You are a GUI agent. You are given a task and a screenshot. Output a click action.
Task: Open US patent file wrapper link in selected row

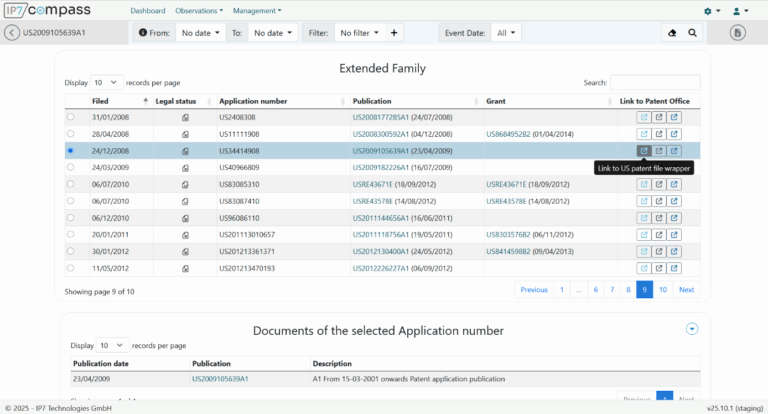644,151
